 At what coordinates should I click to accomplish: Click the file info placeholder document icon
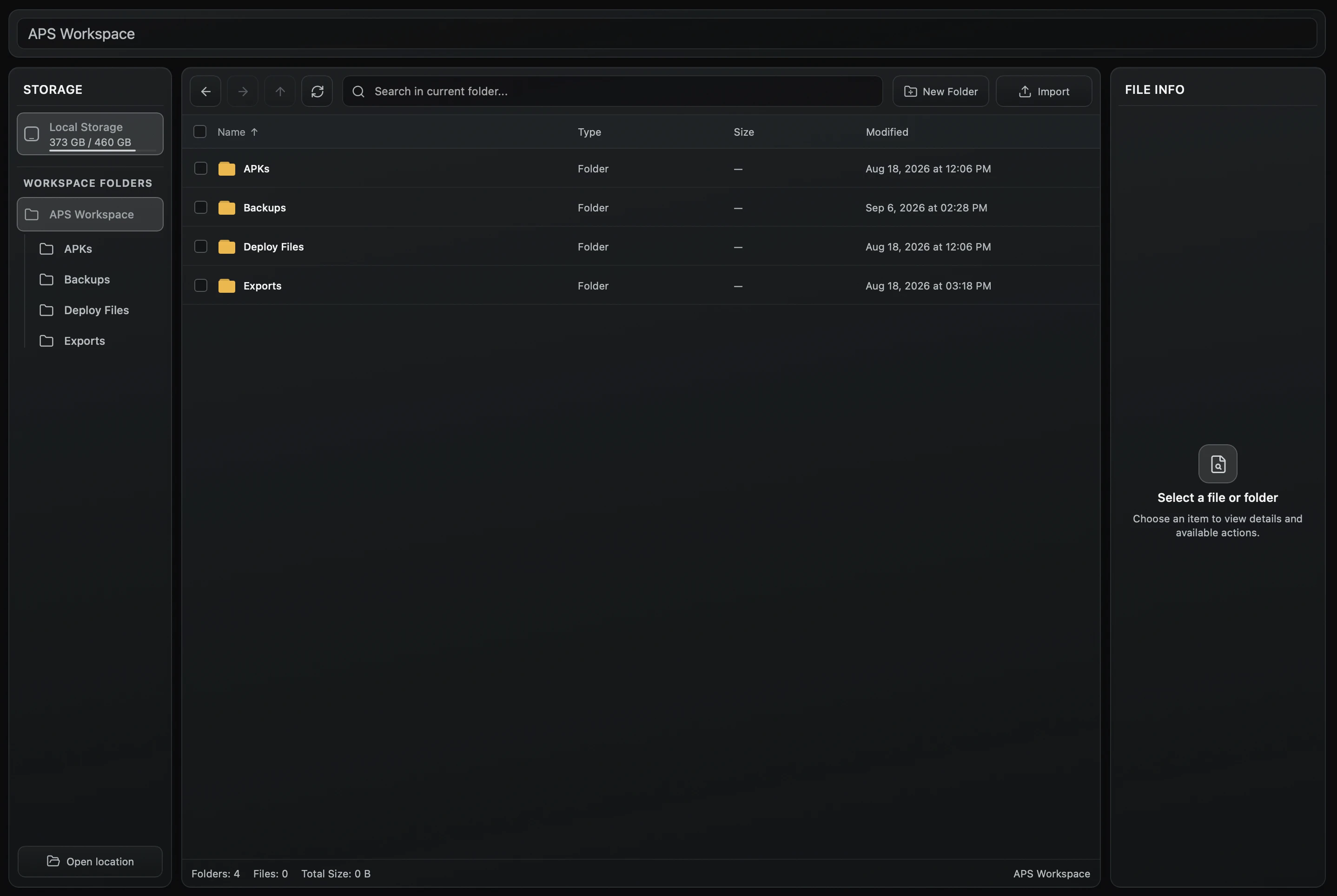point(1218,464)
